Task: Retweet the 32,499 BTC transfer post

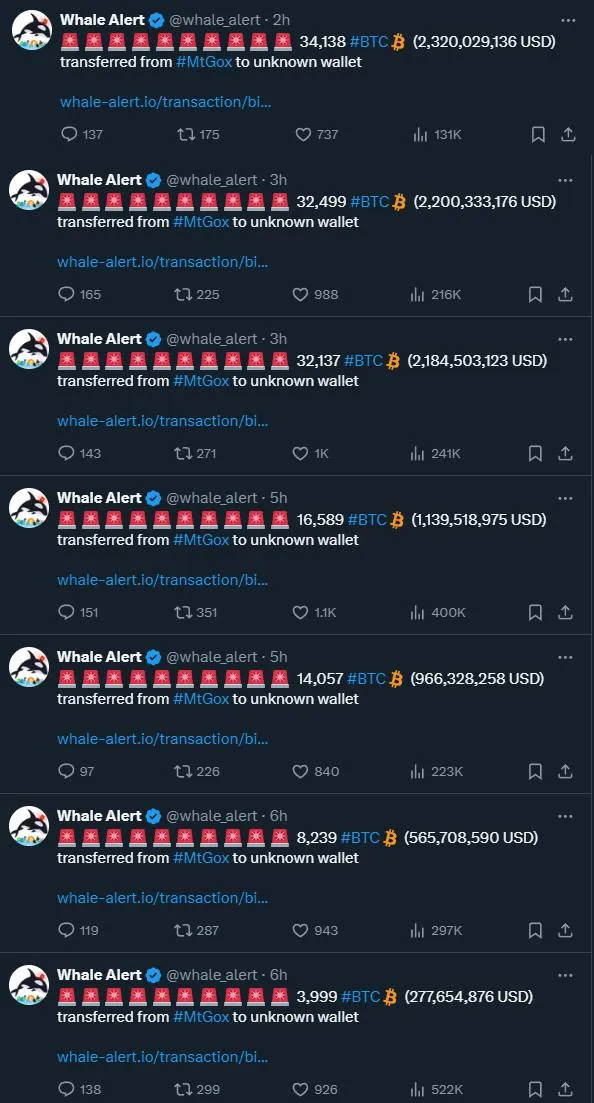Action: (197, 294)
